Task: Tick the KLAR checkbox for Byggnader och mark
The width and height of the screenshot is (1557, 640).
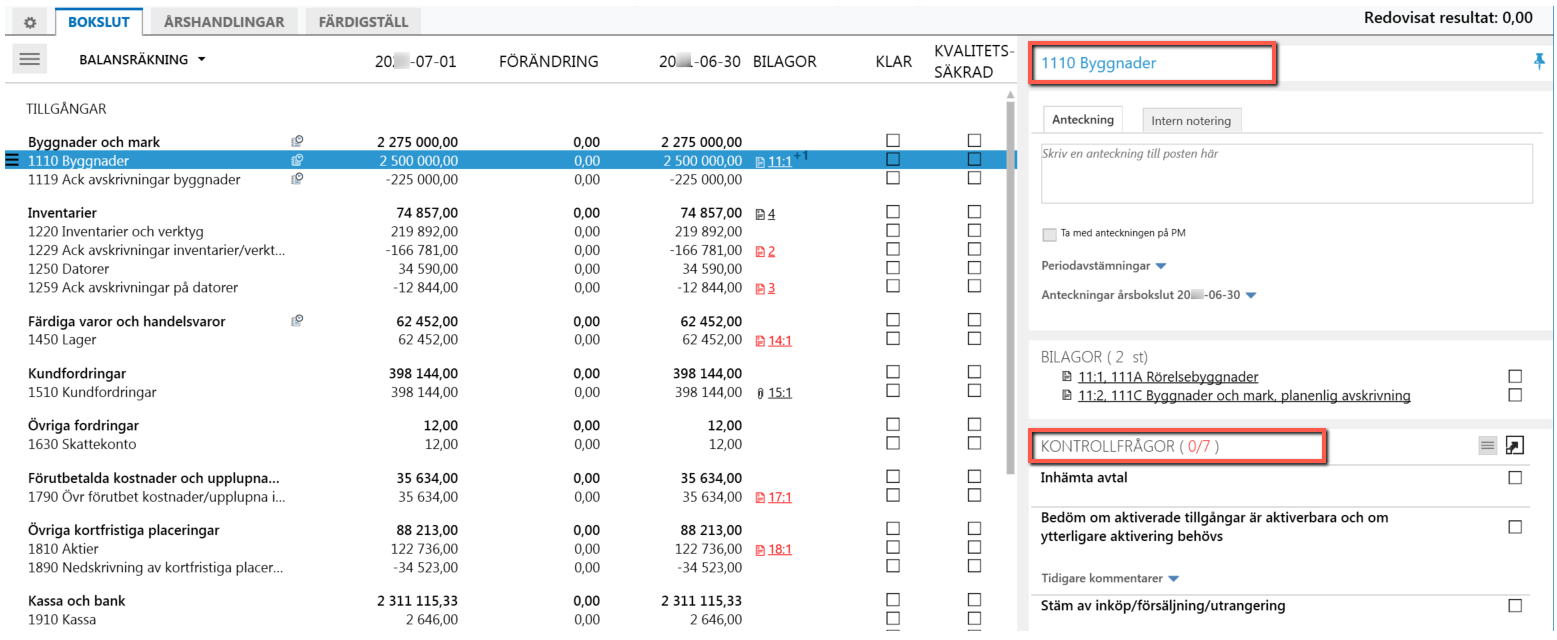Action: tap(893, 142)
